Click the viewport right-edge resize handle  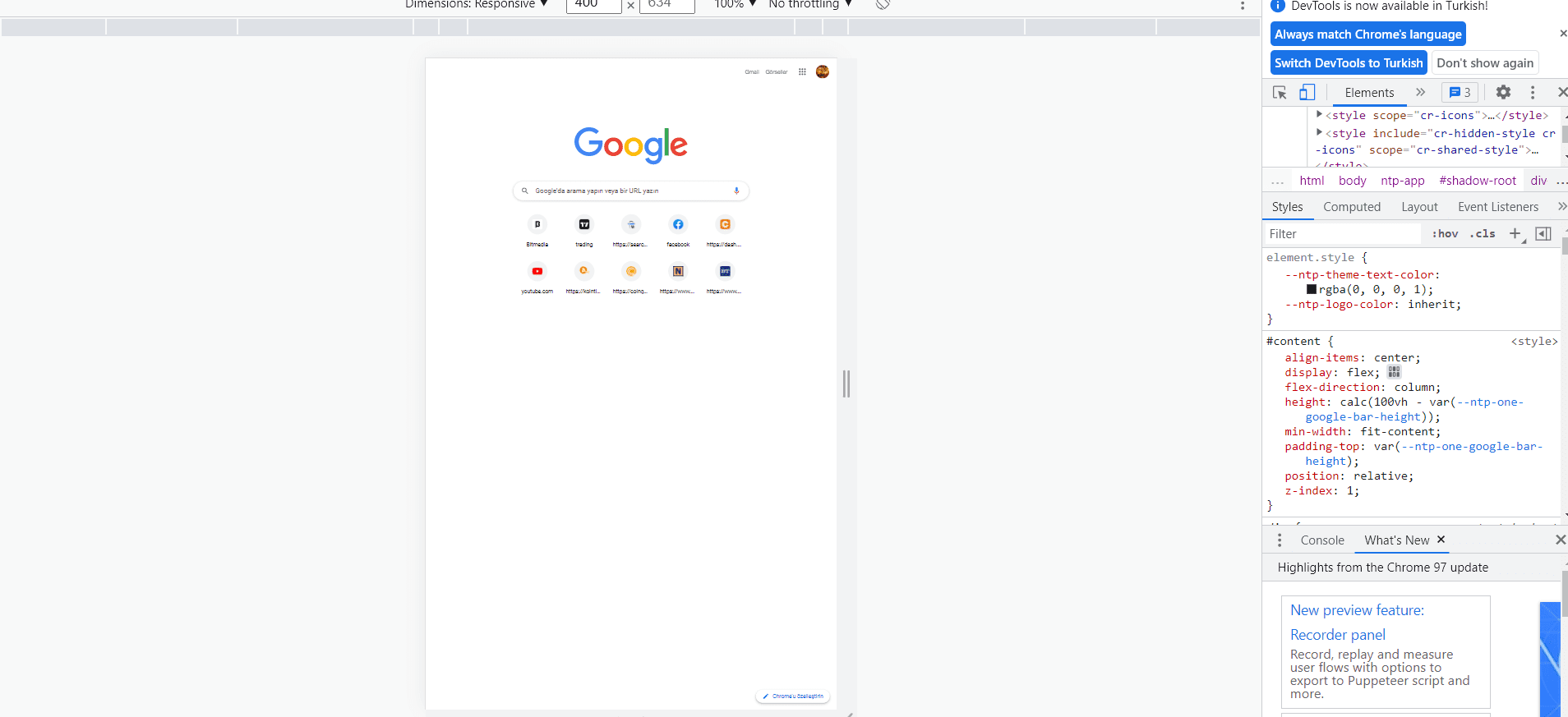click(846, 384)
